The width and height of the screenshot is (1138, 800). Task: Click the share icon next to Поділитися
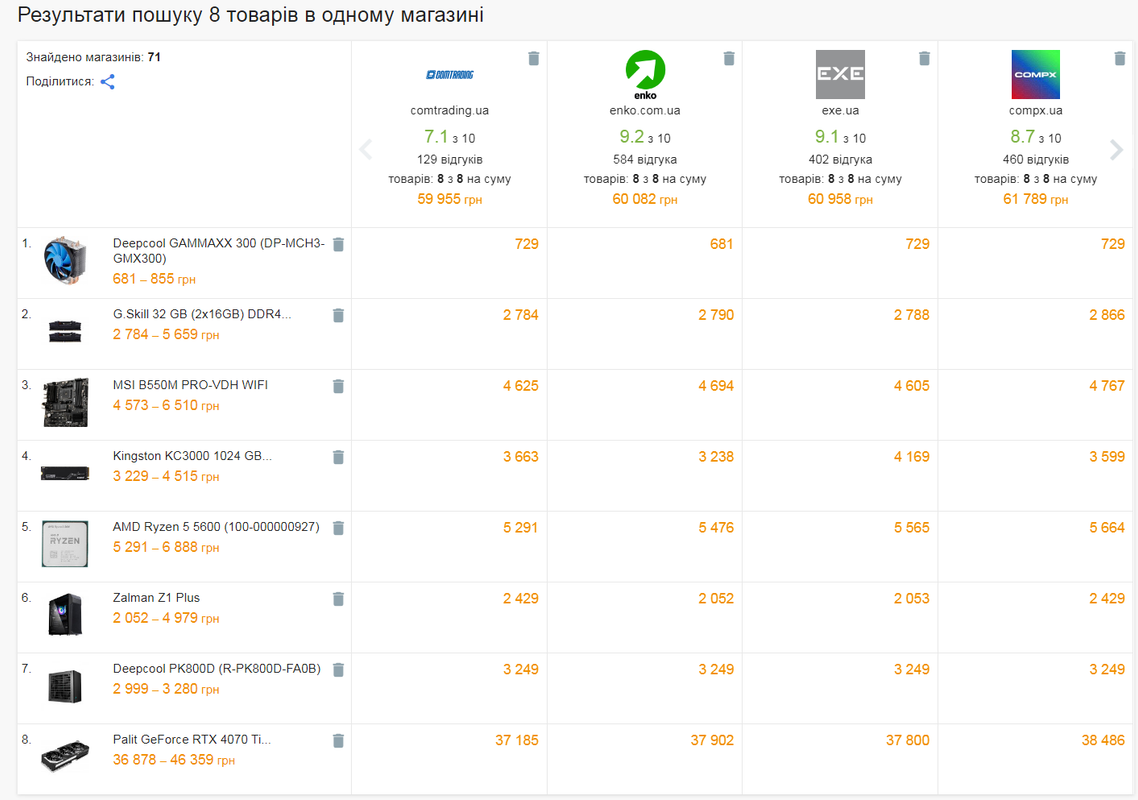(x=107, y=82)
